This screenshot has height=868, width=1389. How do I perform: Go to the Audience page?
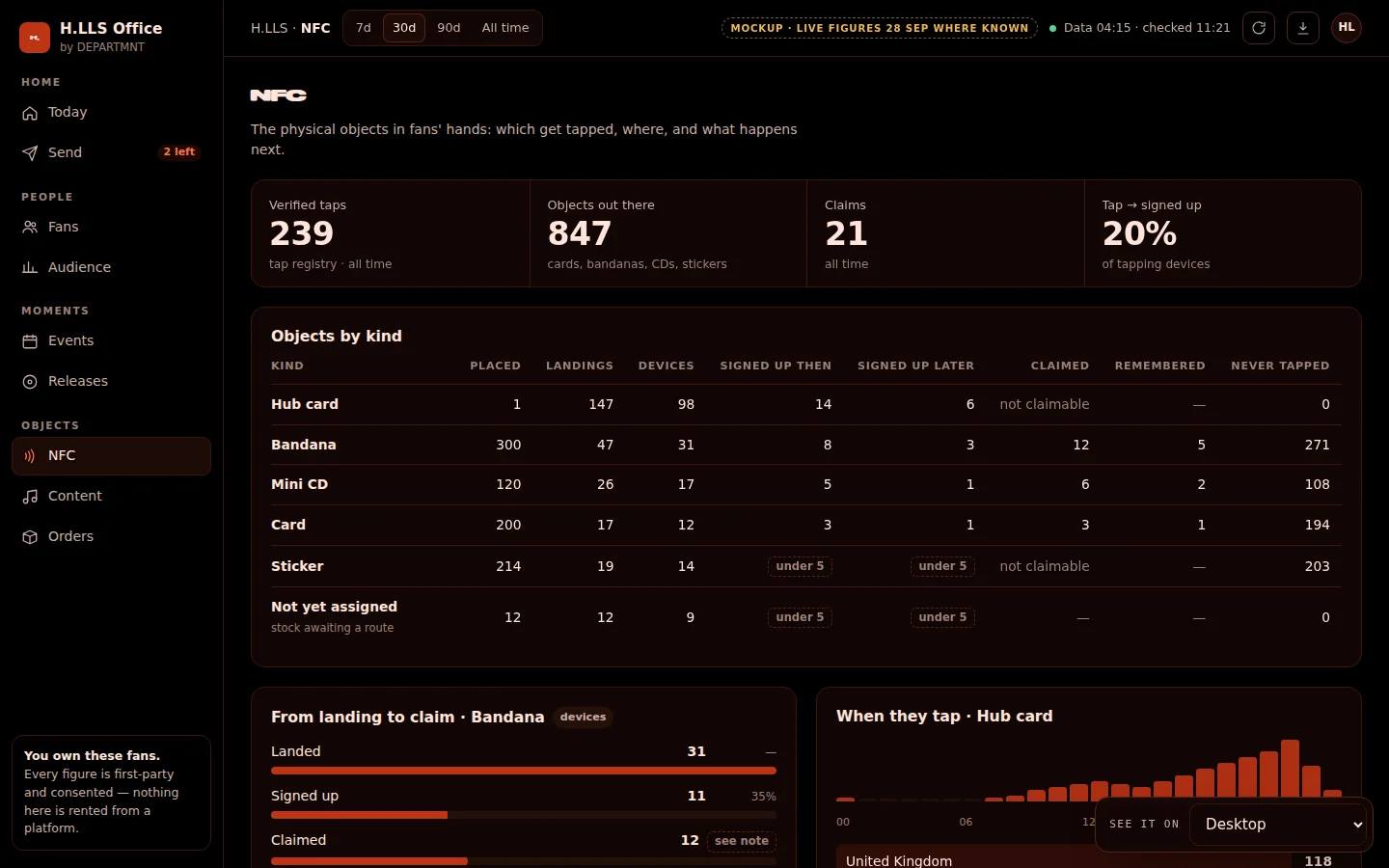tap(111, 268)
